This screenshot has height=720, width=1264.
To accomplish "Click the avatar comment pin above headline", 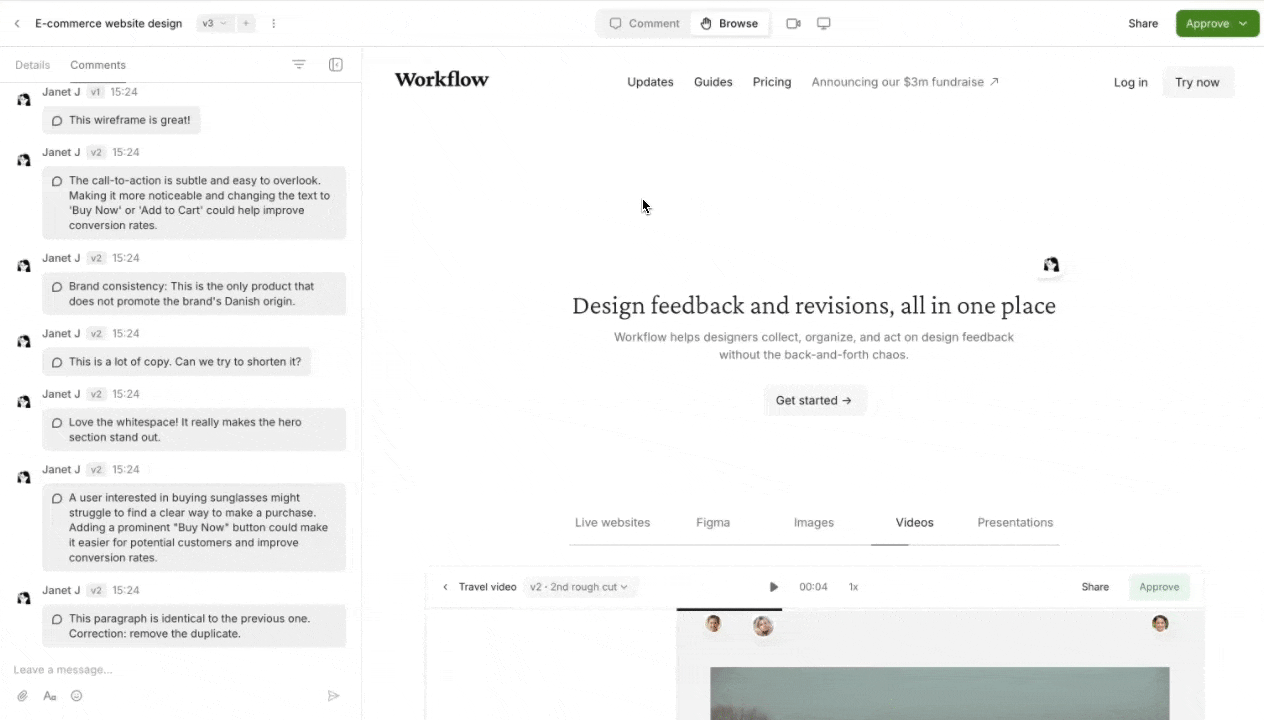I will click(x=1051, y=265).
